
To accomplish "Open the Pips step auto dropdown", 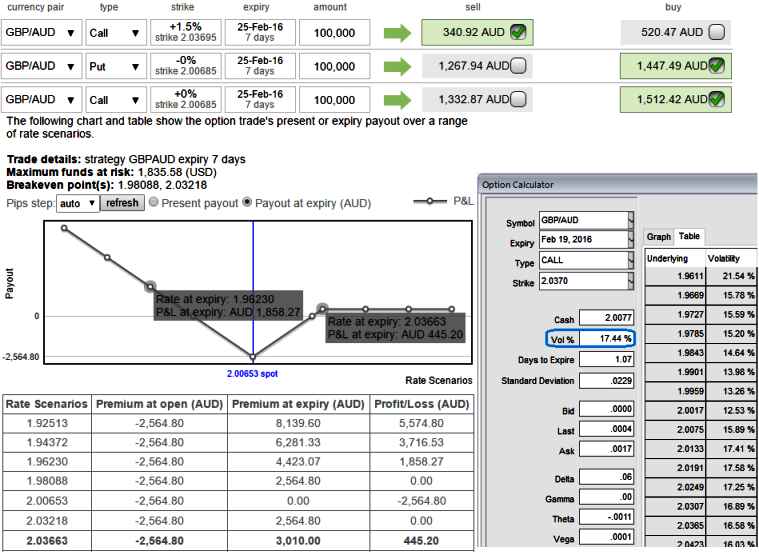I will [78, 203].
